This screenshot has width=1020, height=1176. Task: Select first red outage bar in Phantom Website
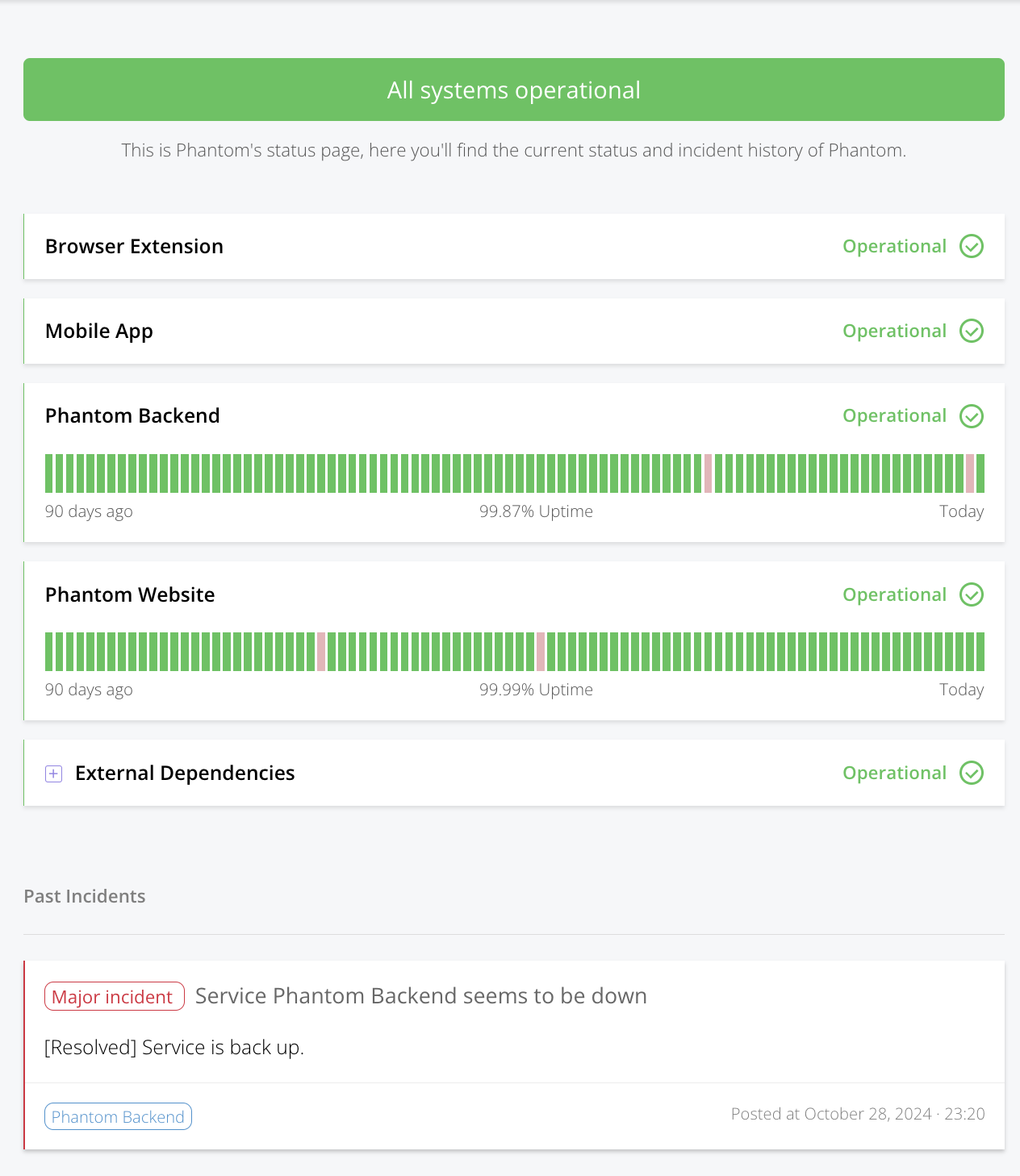321,652
